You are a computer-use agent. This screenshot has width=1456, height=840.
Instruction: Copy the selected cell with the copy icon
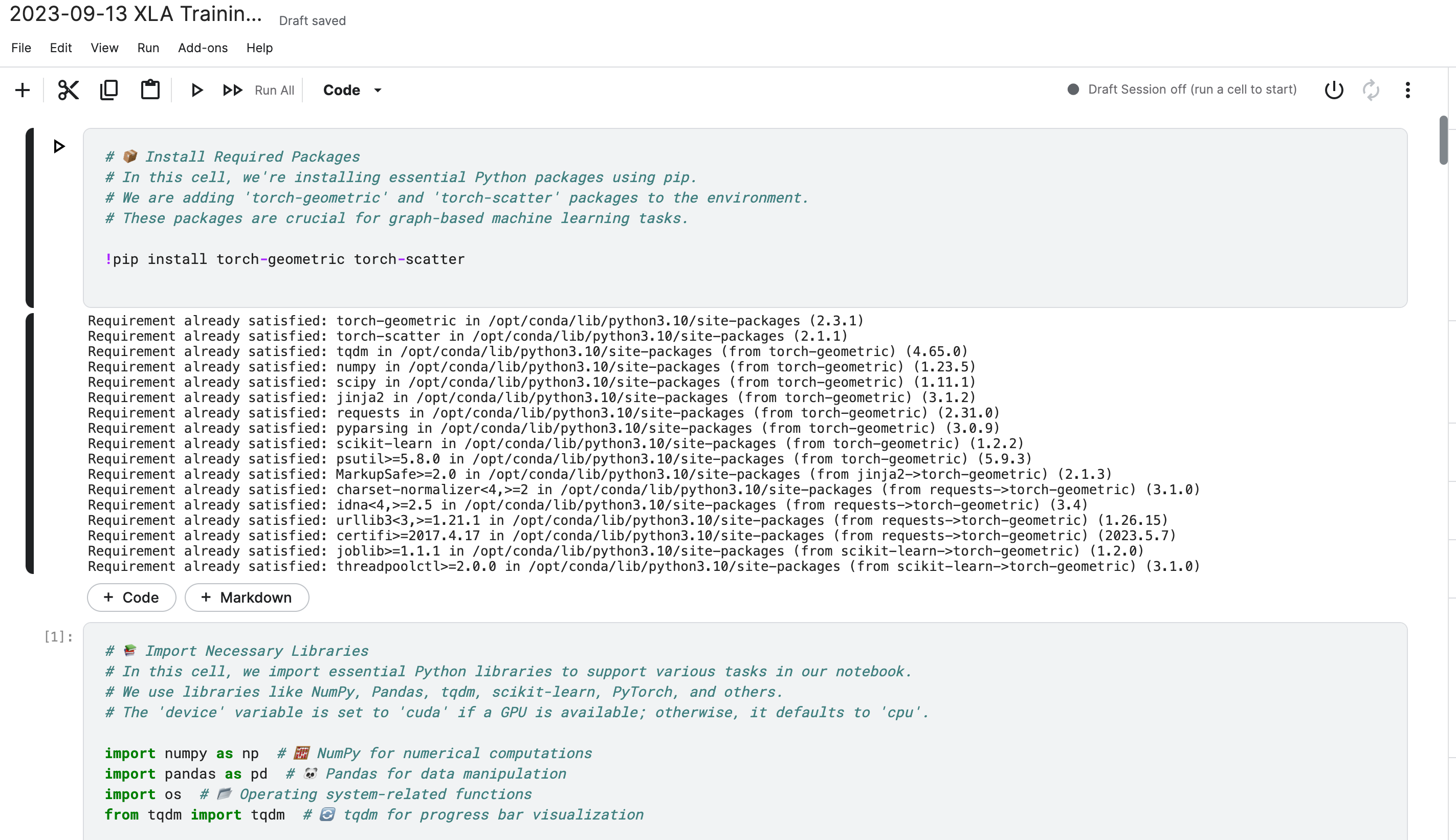point(109,90)
